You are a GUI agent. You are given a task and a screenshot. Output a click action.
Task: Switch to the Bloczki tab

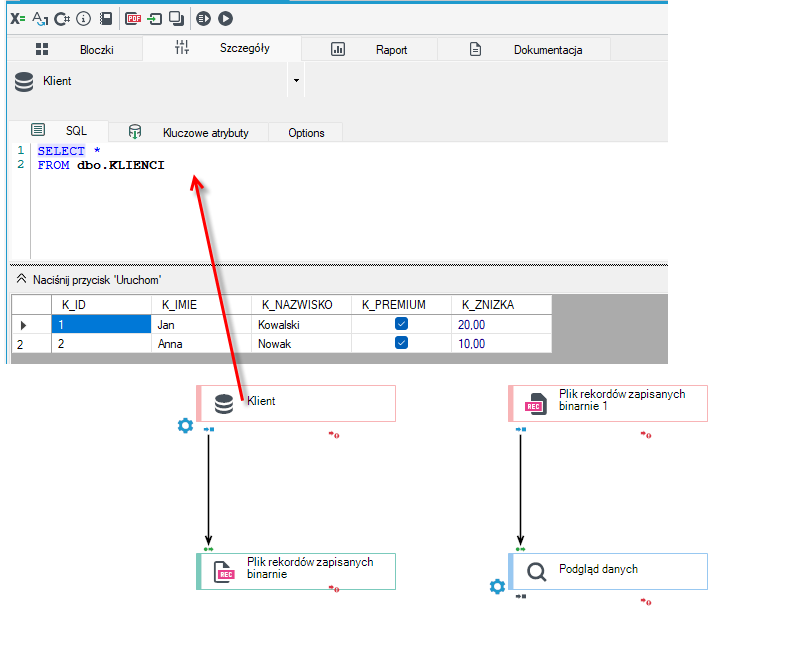tap(75, 49)
